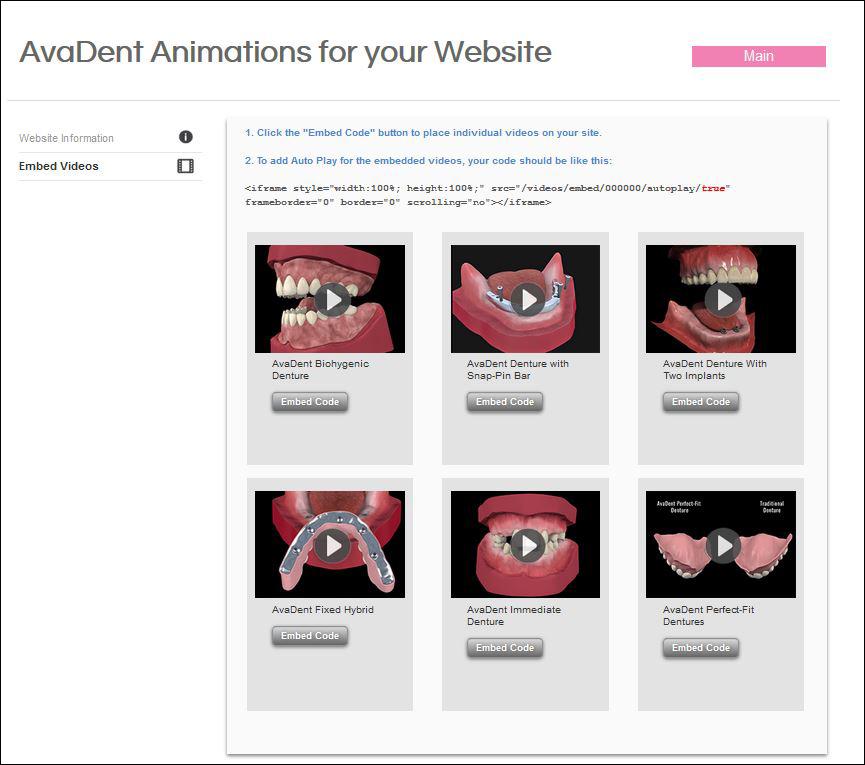Click the iframe code snippet text
Screen dimensions: 865x765
(x=487, y=195)
